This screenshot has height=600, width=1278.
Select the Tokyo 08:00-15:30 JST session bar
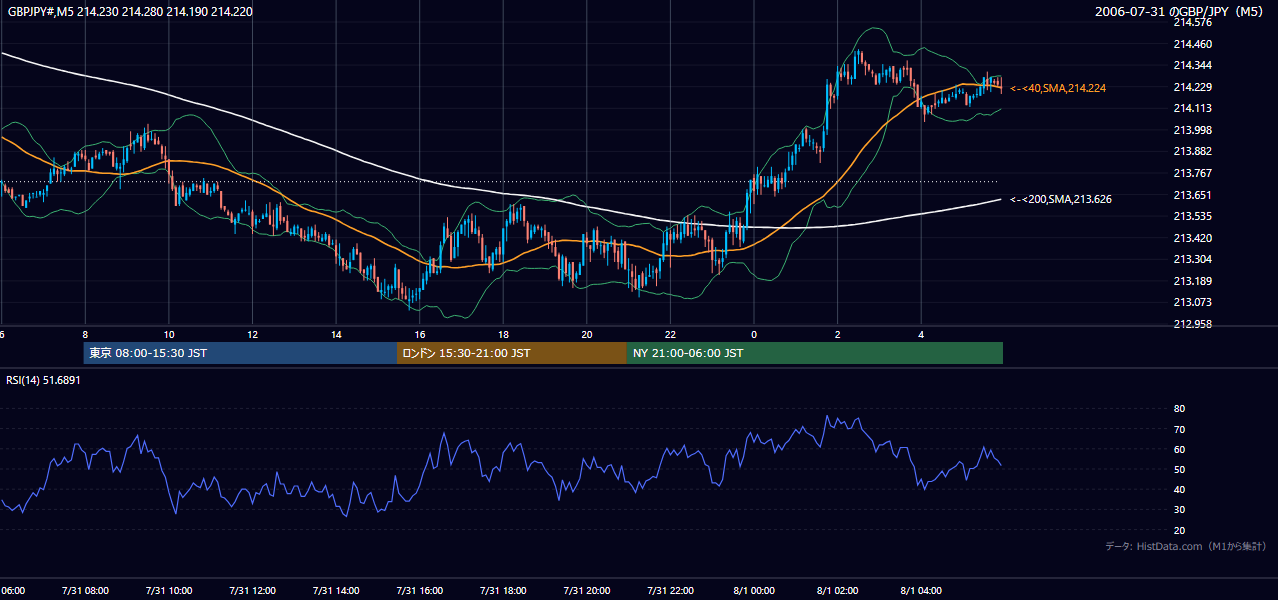tap(240, 353)
